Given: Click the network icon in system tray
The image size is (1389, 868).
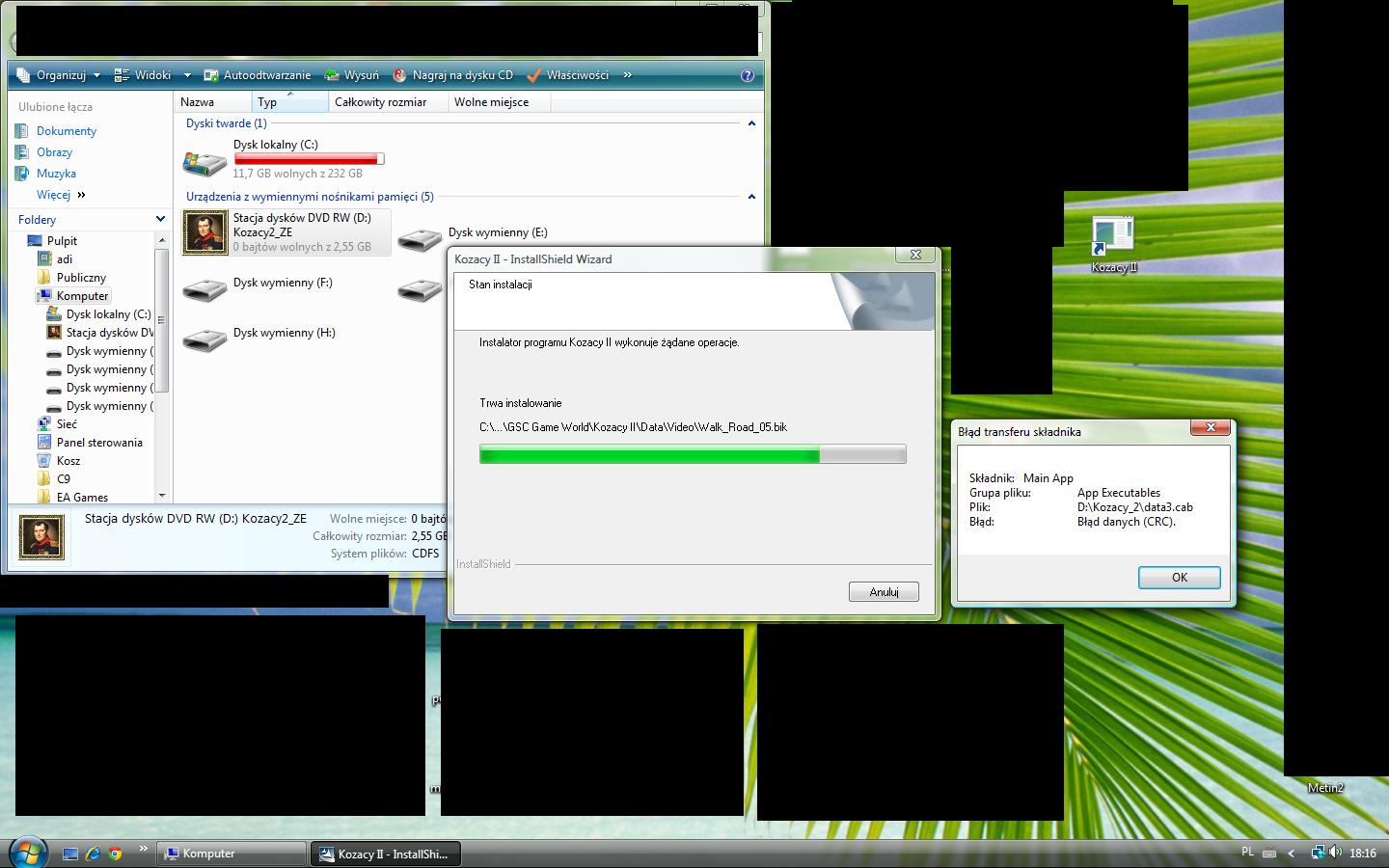Looking at the screenshot, I should [x=1318, y=853].
